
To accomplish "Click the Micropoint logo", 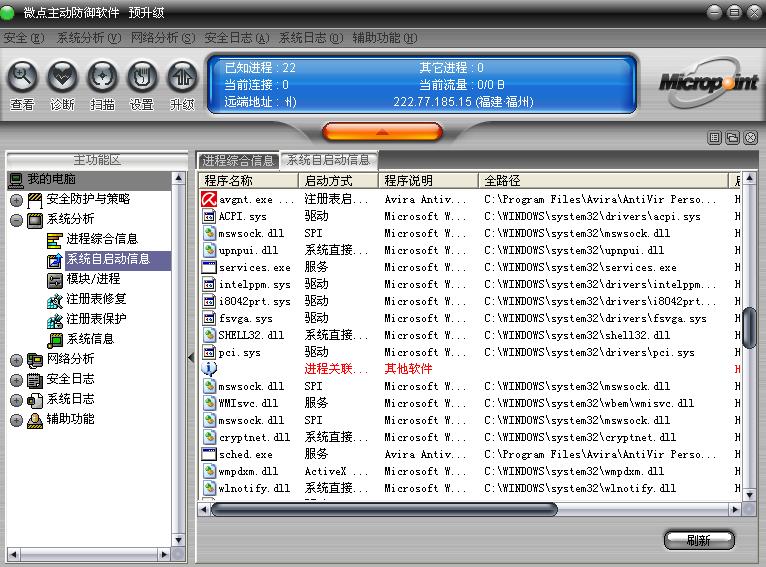I will click(708, 83).
